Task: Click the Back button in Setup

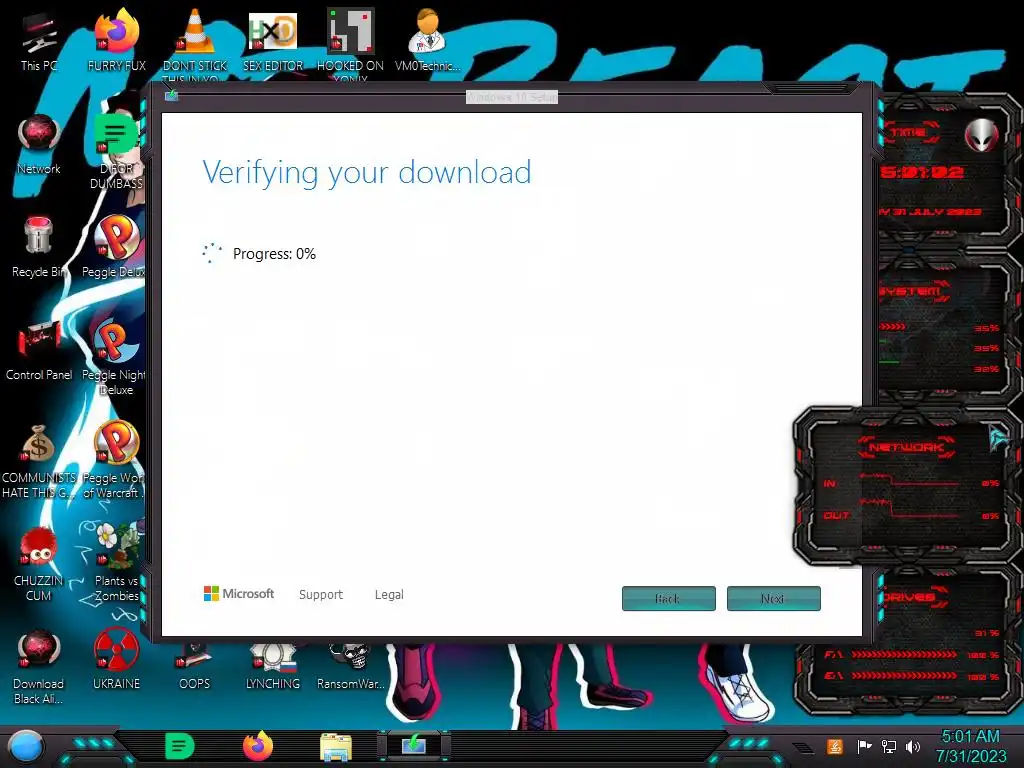Action: tap(669, 598)
